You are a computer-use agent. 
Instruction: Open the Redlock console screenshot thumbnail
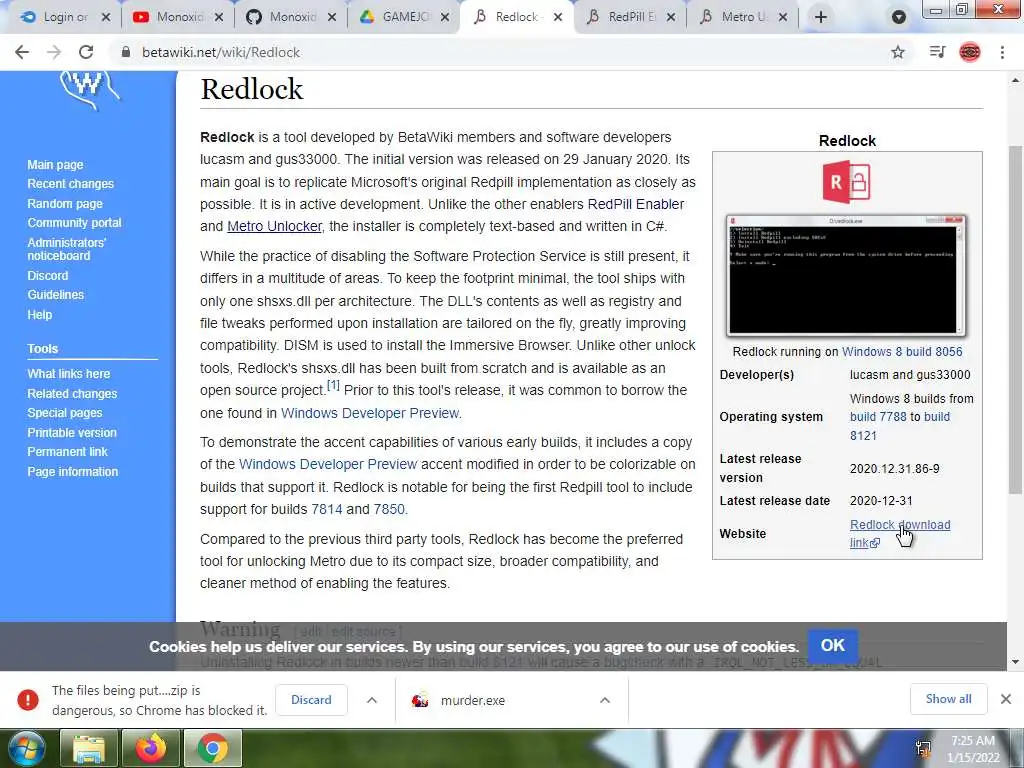(x=846, y=276)
